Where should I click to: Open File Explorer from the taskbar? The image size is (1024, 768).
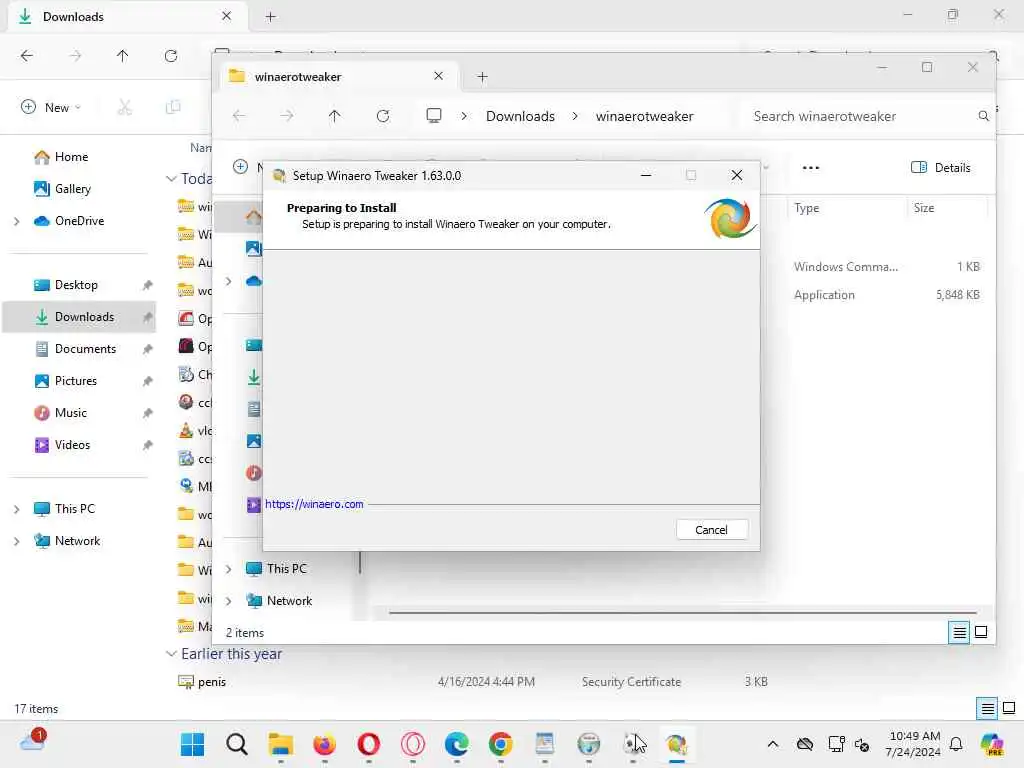281,744
